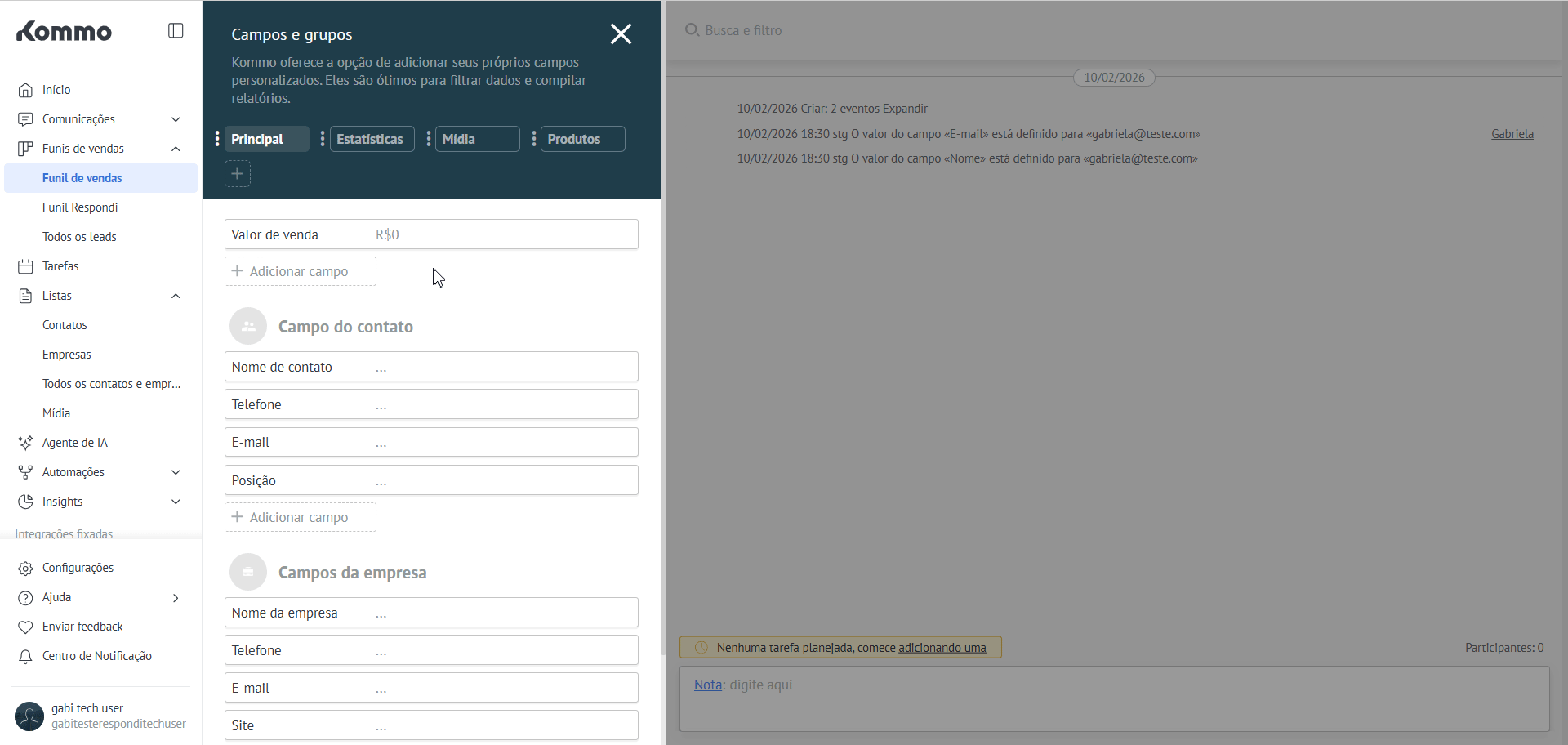Viewport: 1568px width, 745px height.
Task: Click the drag handle next to Mídia tab
Action: pyautogui.click(x=429, y=139)
